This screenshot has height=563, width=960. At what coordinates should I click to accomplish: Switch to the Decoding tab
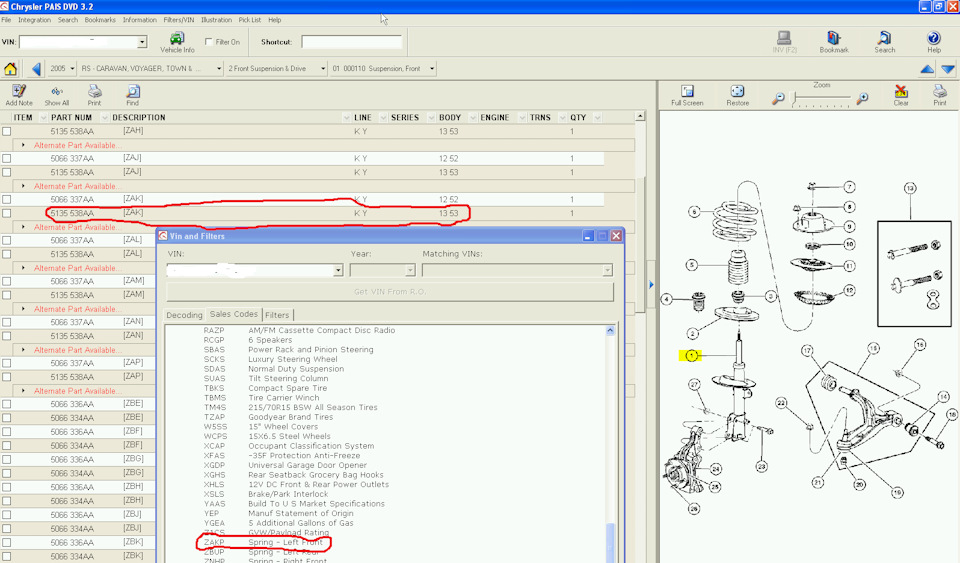click(x=184, y=315)
